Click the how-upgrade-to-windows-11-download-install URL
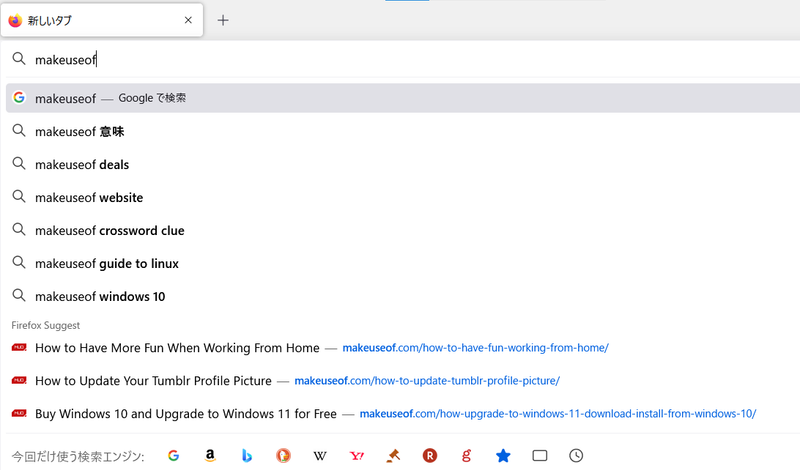Image resolution: width=800 pixels, height=470 pixels. (558, 414)
